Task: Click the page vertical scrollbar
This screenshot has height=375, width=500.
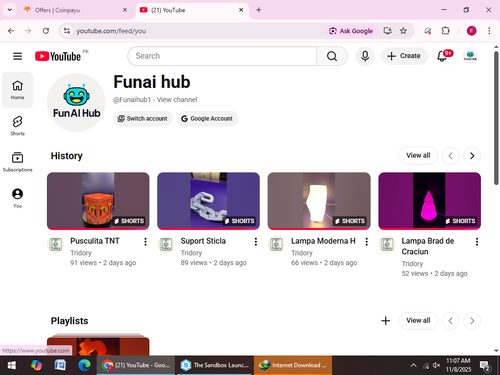Action: (x=496, y=118)
